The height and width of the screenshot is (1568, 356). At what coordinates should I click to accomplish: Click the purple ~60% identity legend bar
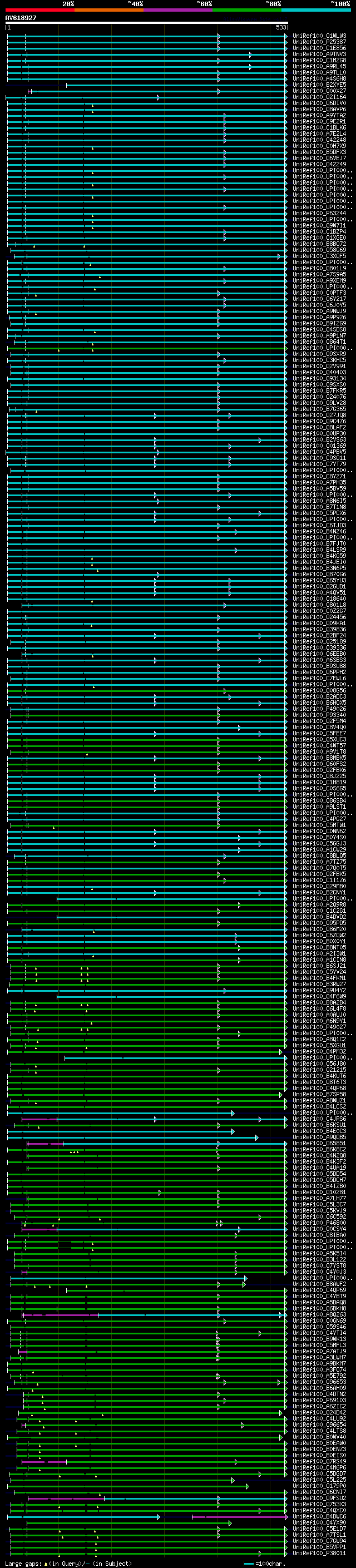[x=179, y=10]
